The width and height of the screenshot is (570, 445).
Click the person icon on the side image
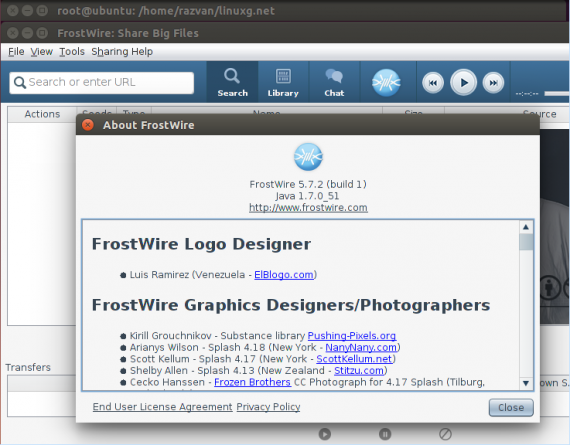point(549,287)
